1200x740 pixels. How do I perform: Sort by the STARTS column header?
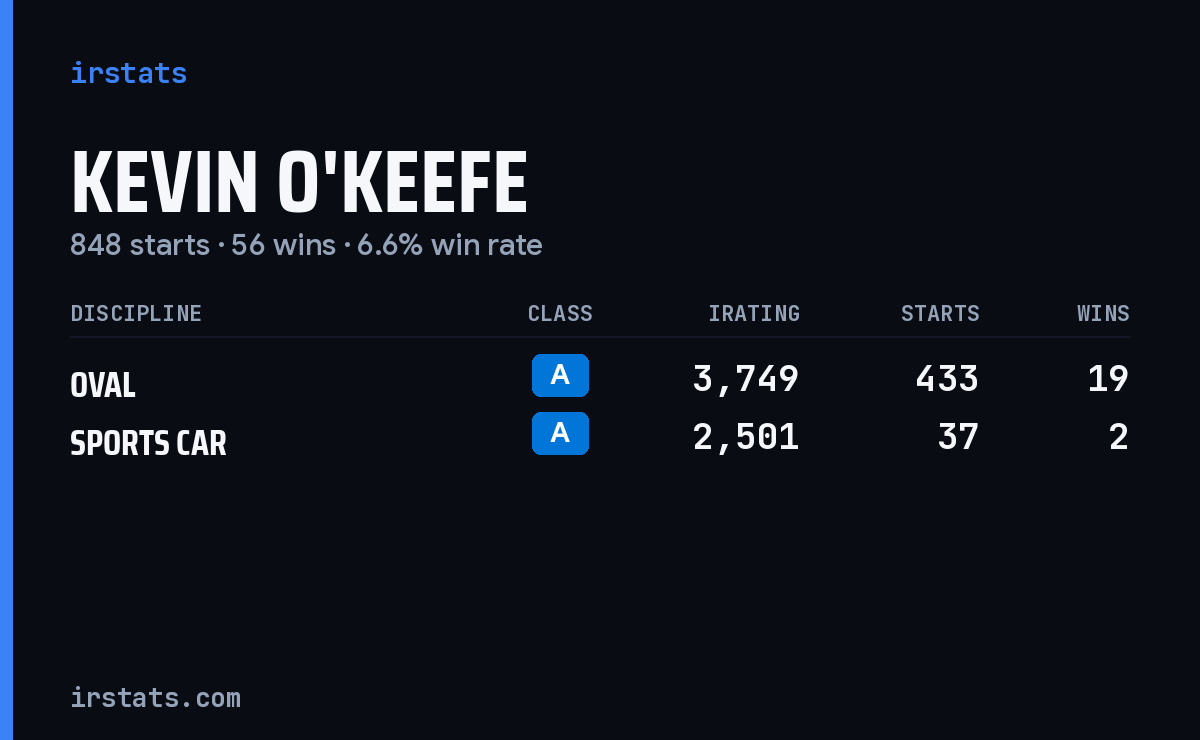click(x=940, y=313)
